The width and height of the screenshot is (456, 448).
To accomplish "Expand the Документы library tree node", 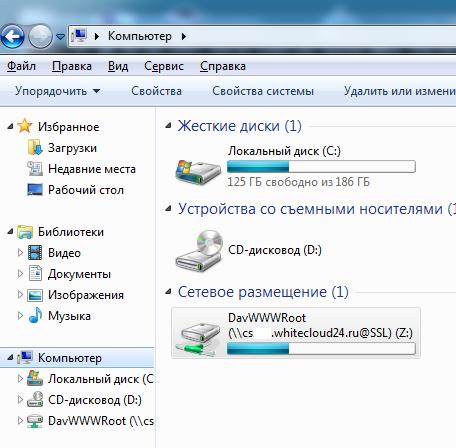I will [x=20, y=274].
